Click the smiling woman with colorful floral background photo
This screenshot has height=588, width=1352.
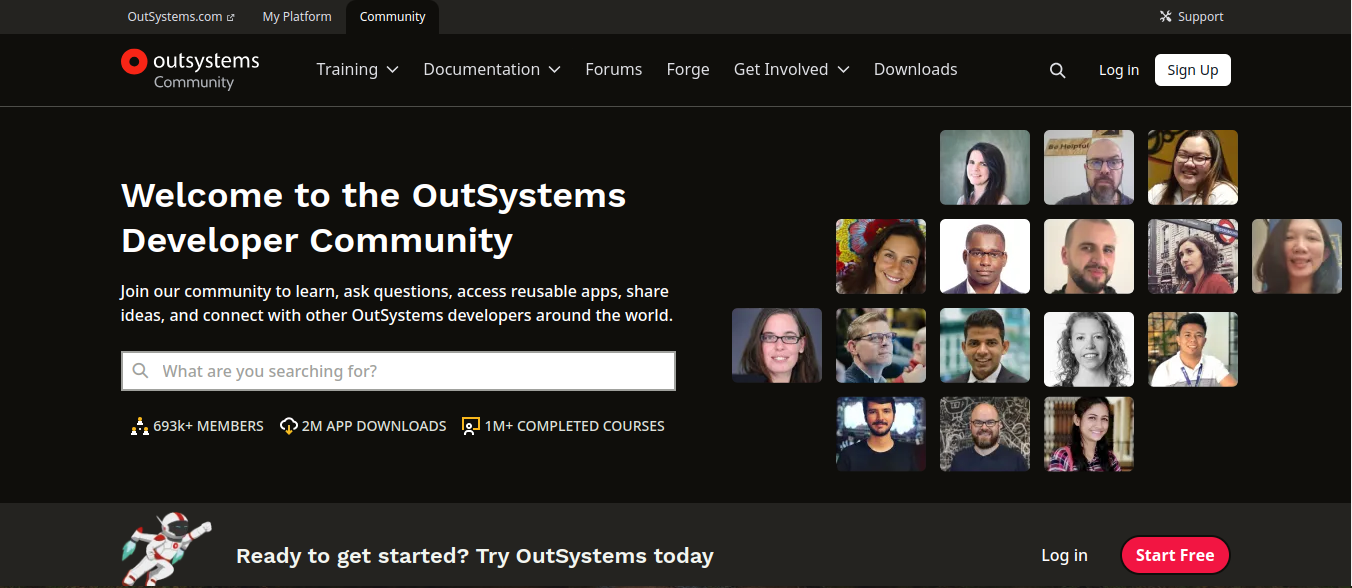tap(881, 256)
